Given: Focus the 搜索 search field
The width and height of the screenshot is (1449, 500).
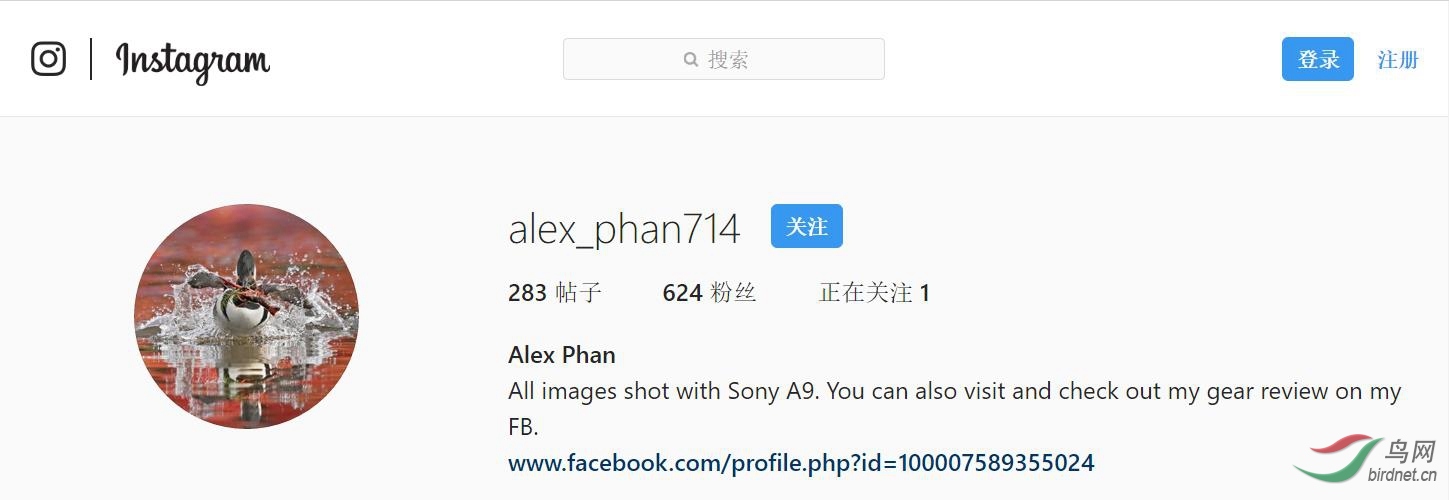Looking at the screenshot, I should coord(723,59).
